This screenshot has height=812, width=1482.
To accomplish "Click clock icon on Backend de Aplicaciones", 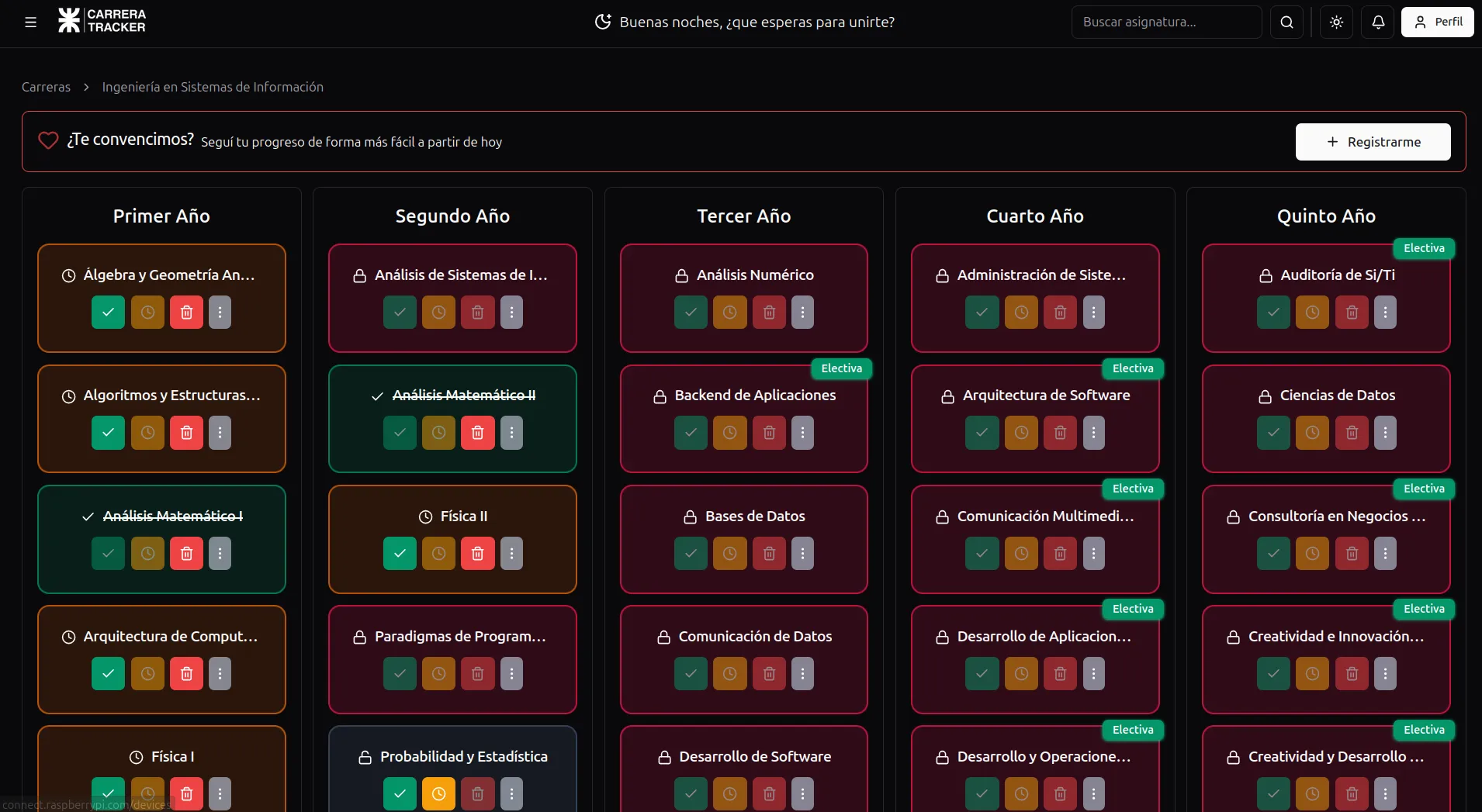I will 729,433.
